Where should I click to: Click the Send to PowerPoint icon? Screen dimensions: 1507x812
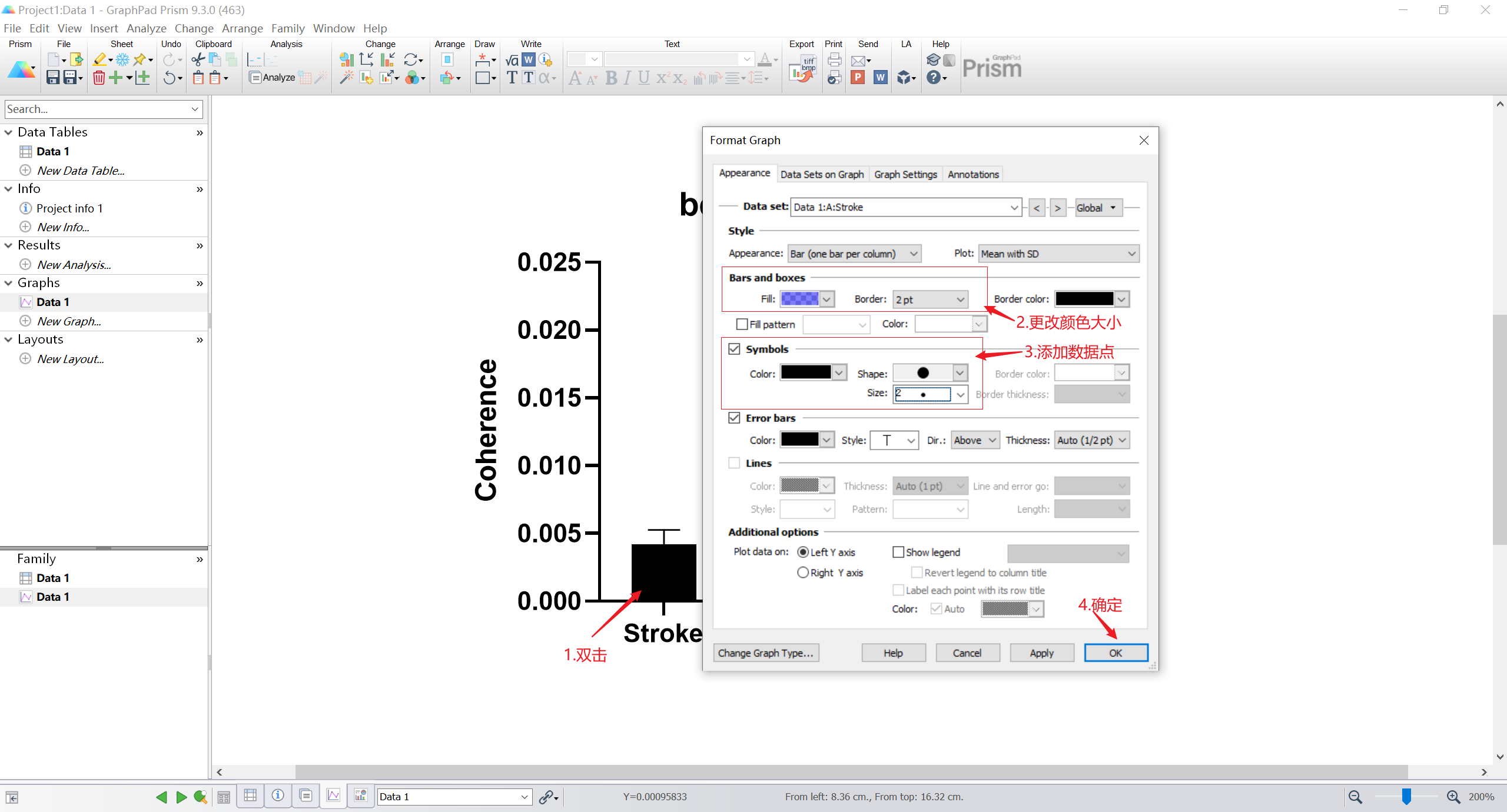(x=858, y=78)
